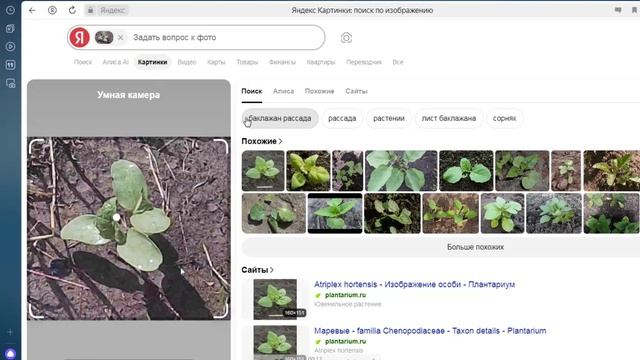Open the calendar 11 icon in sidebar
The width and height of the screenshot is (640, 360).
[11, 64]
